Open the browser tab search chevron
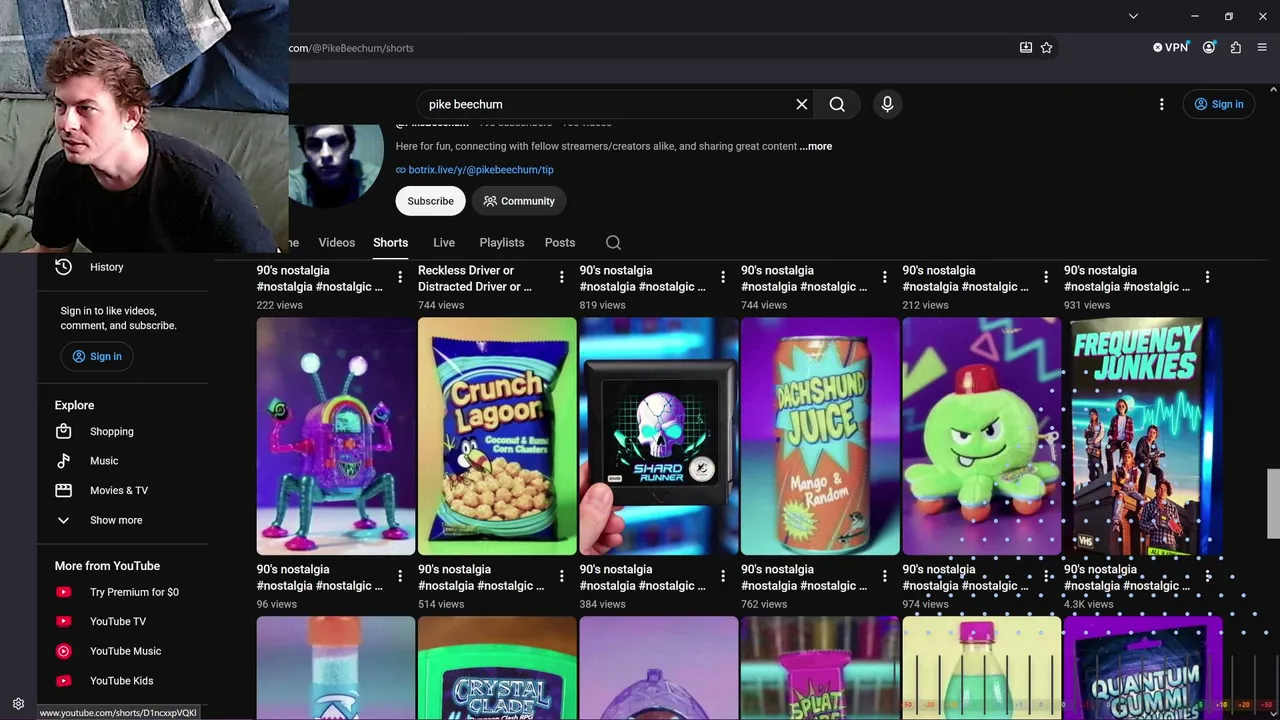Image resolution: width=1280 pixels, height=720 pixels. pos(1133,16)
